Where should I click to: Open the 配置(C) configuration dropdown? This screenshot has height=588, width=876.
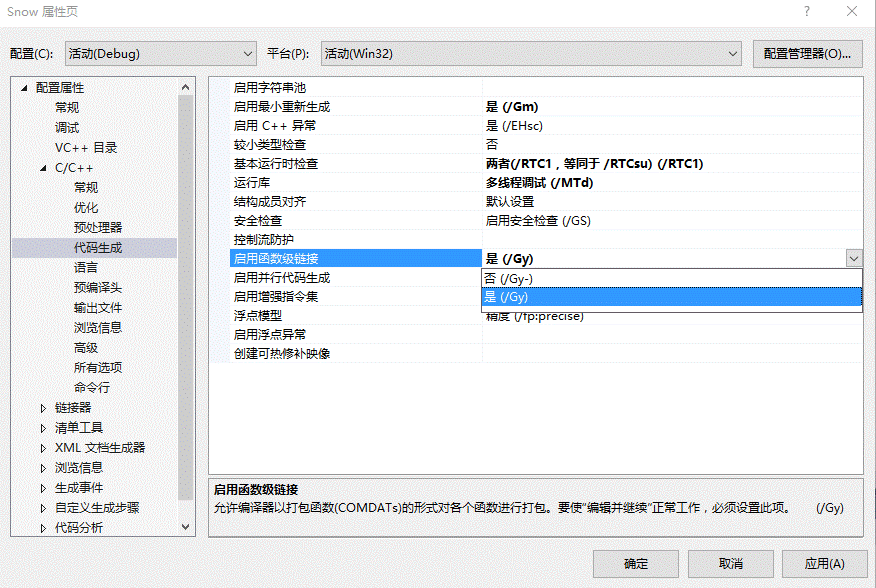[x=161, y=54]
